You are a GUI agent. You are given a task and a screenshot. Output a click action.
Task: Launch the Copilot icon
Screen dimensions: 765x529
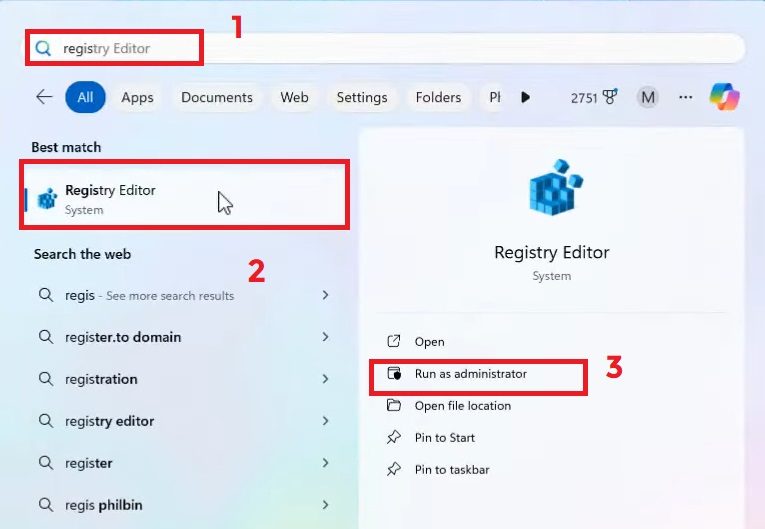point(725,97)
